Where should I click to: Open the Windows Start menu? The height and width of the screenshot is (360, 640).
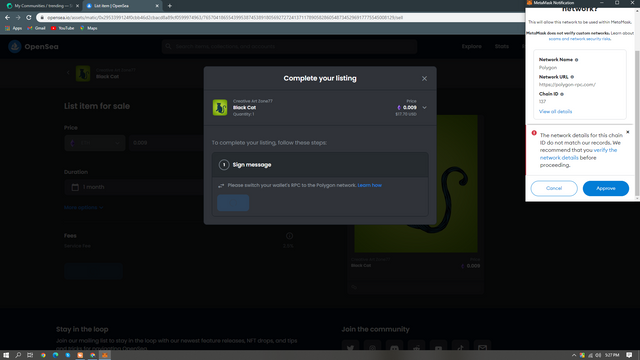(6, 355)
